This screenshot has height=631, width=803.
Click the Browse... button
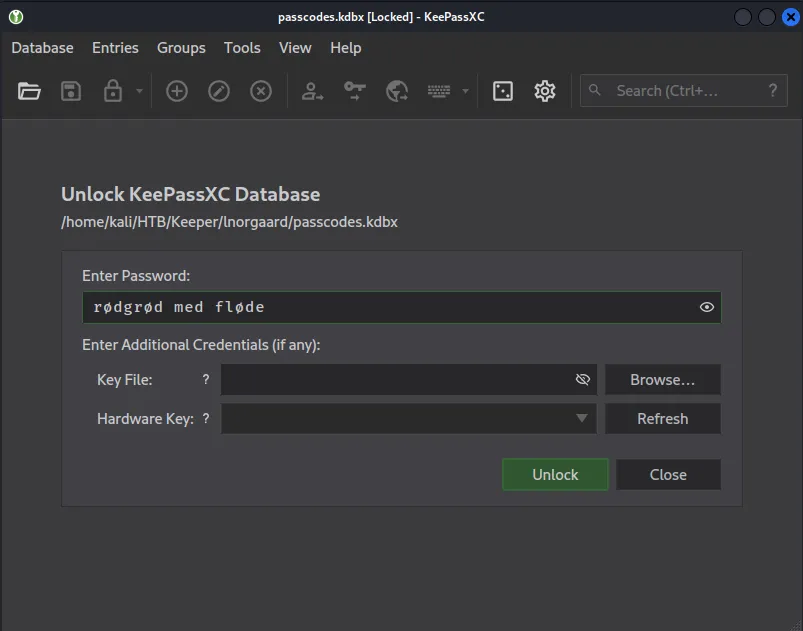coord(663,380)
